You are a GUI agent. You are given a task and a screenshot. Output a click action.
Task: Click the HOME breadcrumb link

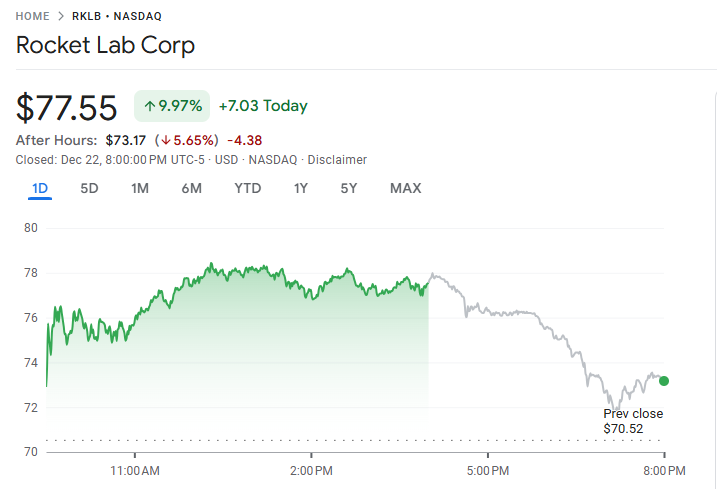(x=32, y=16)
